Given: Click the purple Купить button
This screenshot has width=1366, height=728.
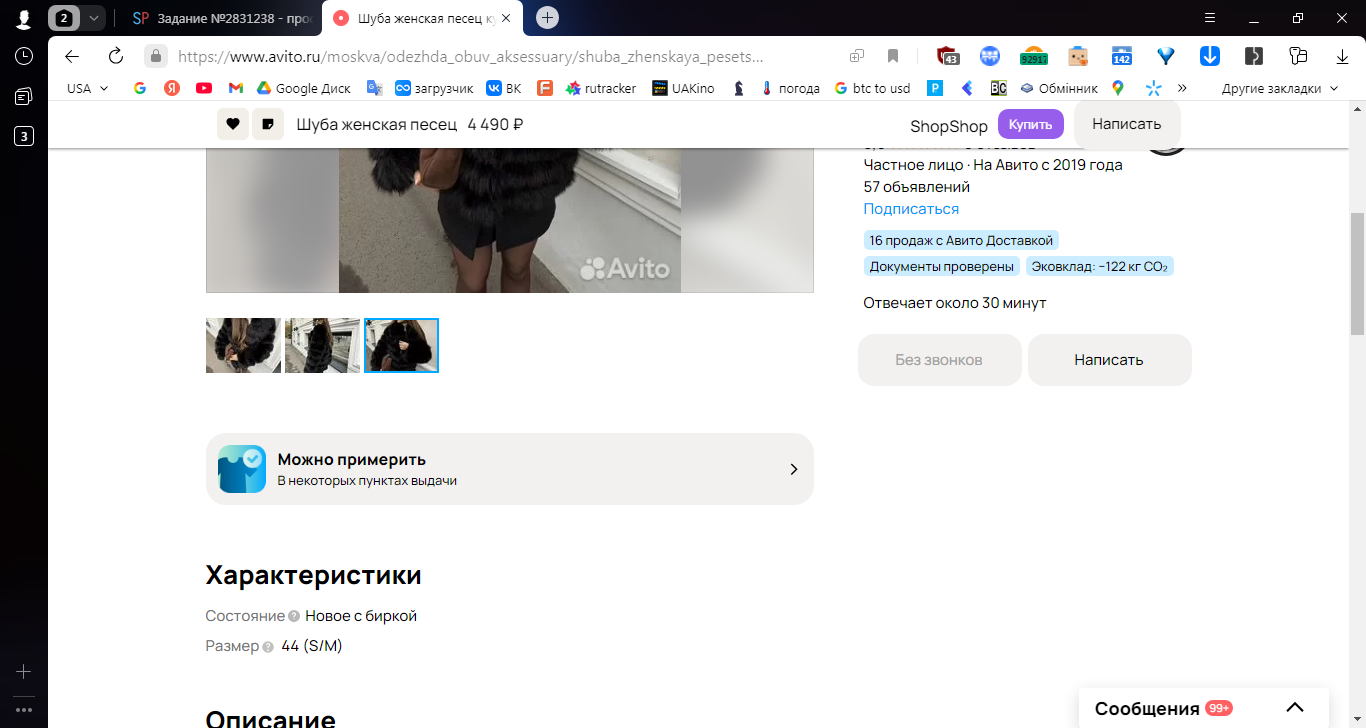Looking at the screenshot, I should (x=1030, y=124).
